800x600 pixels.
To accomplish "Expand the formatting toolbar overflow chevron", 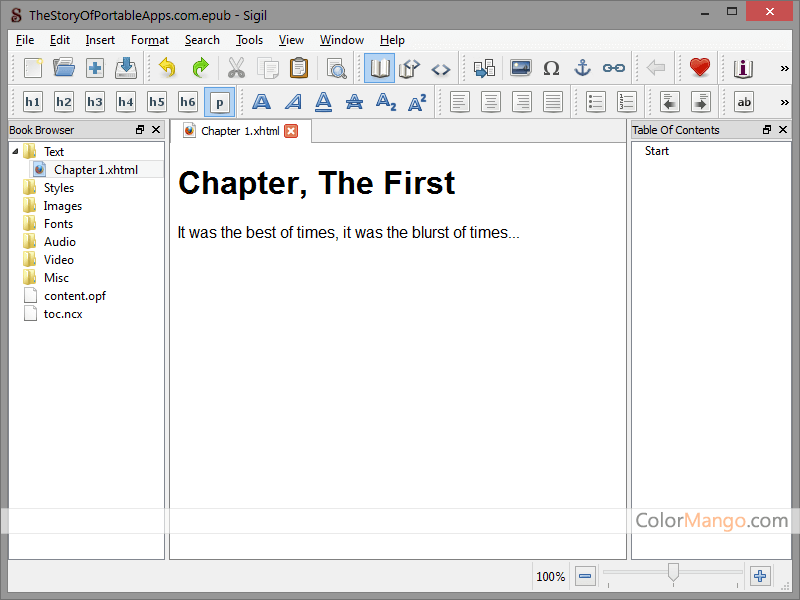I will coord(784,101).
